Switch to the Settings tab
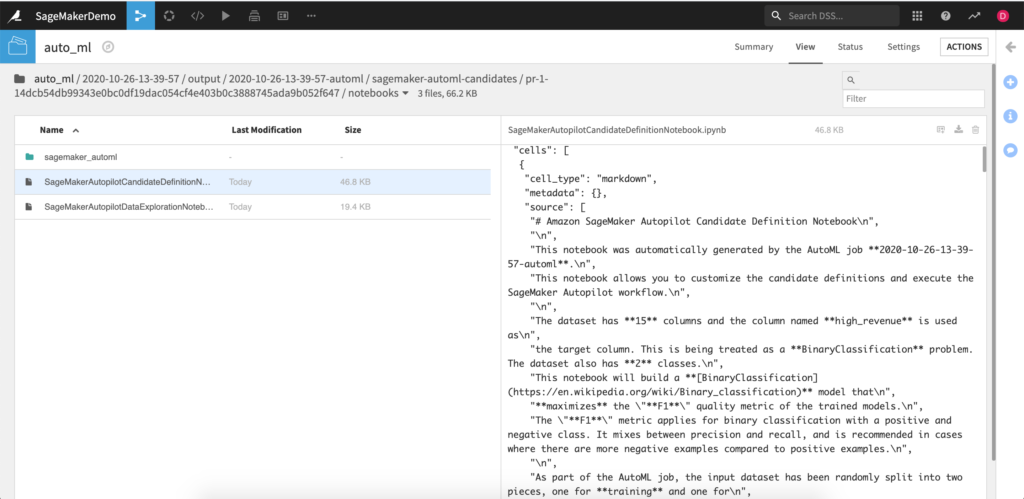 click(x=903, y=47)
